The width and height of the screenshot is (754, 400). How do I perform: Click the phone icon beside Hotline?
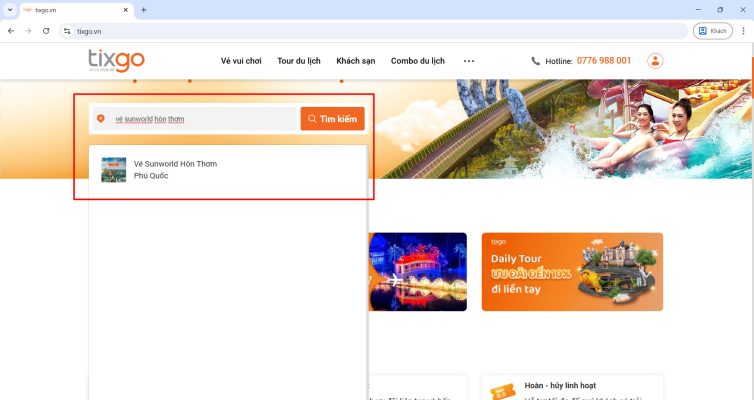[536, 61]
